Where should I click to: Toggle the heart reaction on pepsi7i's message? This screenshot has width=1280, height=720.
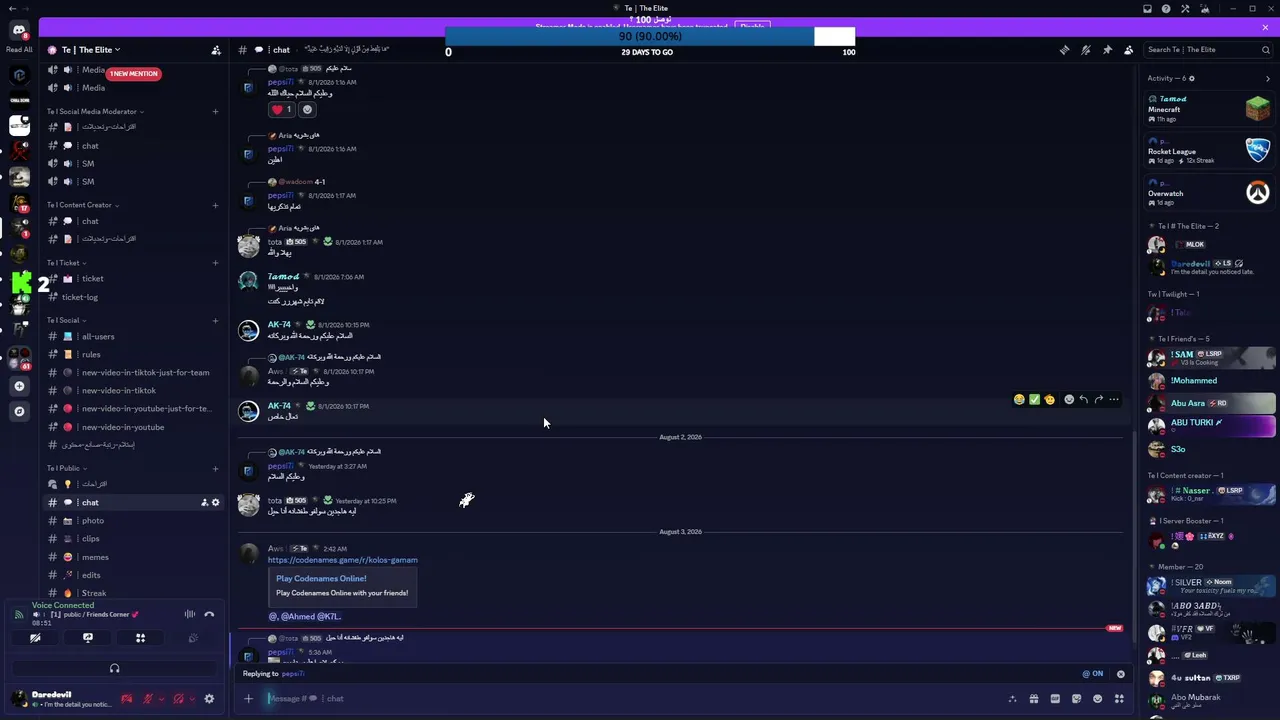click(281, 110)
